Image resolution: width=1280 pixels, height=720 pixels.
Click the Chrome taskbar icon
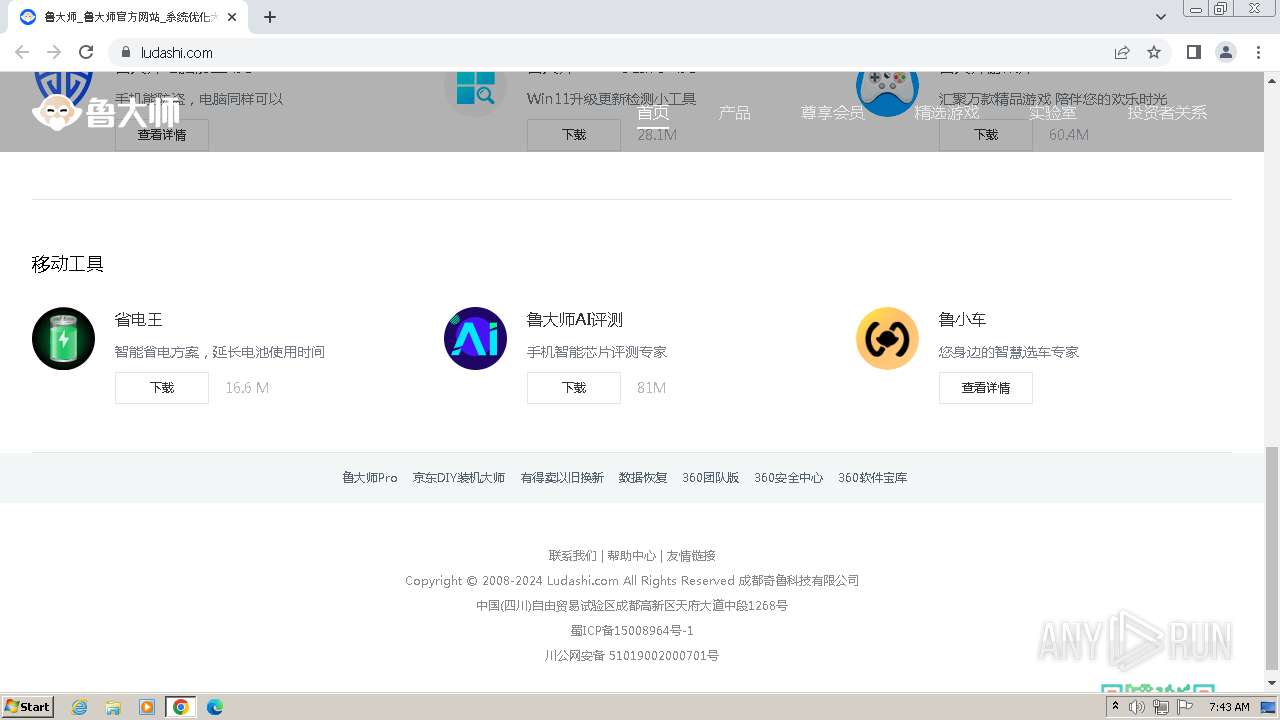click(x=181, y=707)
